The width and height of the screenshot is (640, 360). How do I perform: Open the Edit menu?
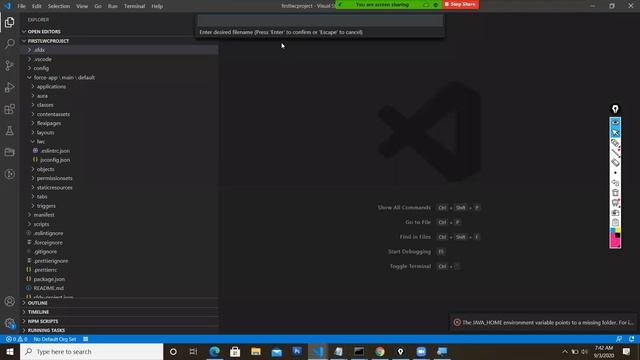coord(37,6)
